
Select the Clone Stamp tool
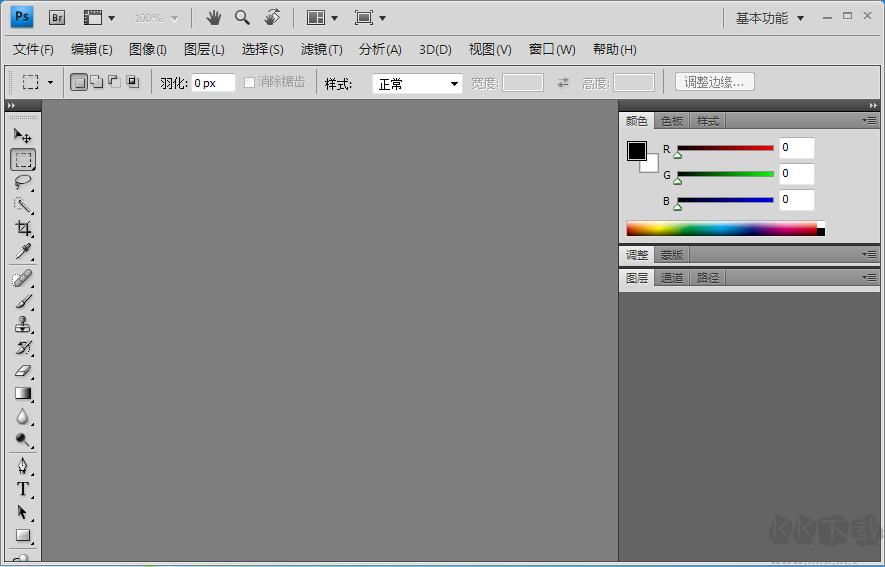coord(22,325)
